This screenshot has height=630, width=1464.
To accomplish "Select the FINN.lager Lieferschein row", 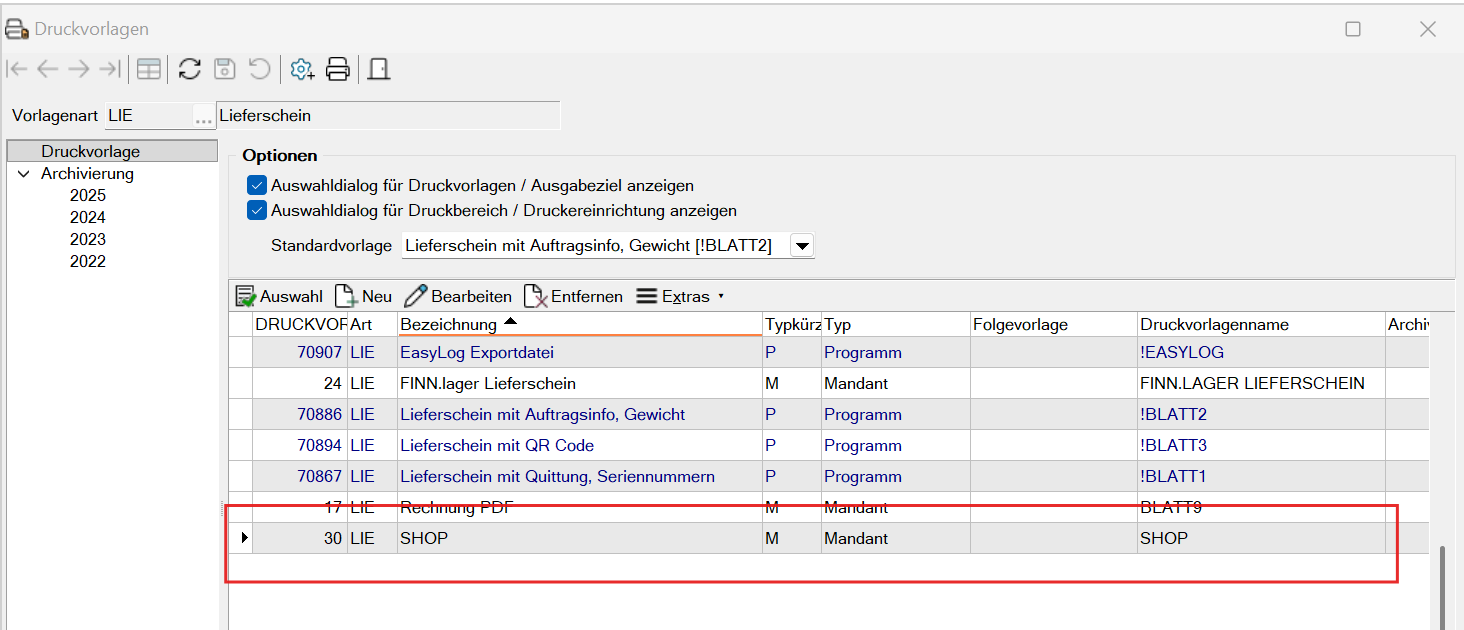I will click(x=487, y=384).
